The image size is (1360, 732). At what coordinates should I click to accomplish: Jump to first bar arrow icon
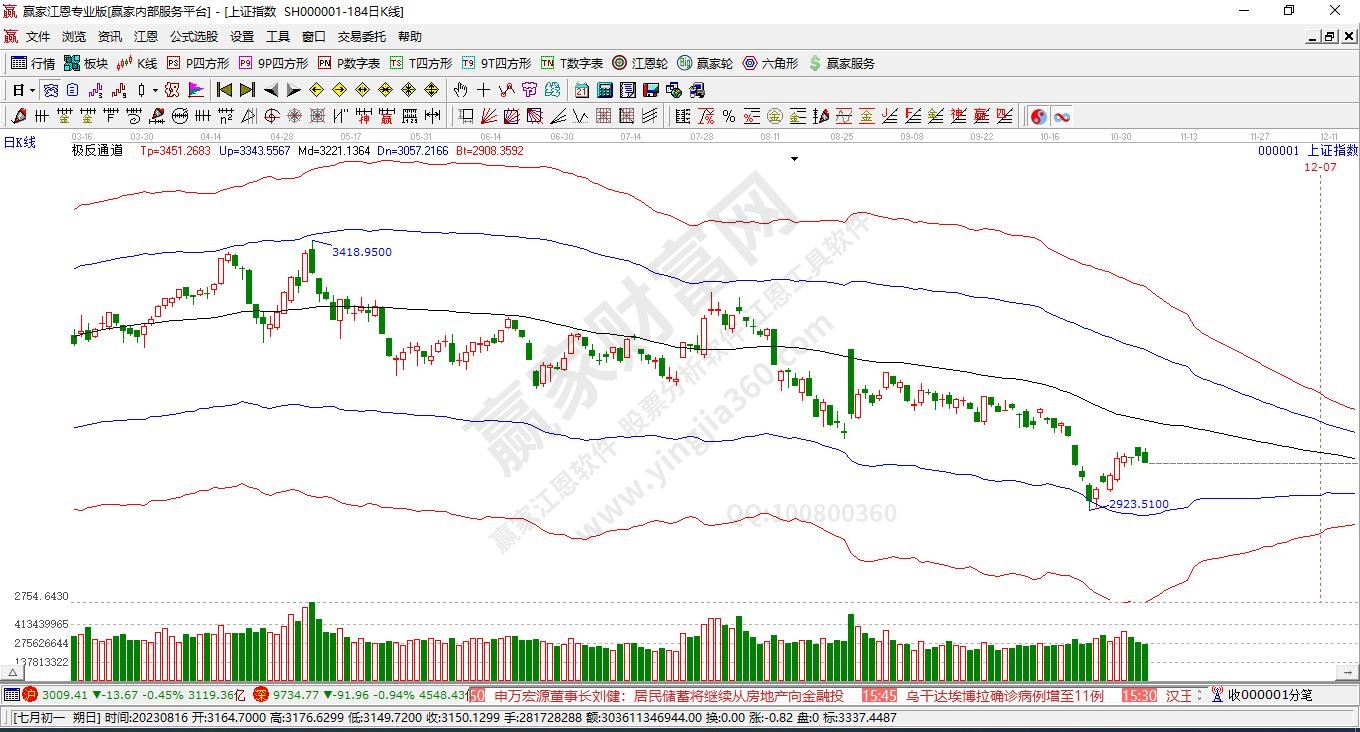(x=224, y=90)
